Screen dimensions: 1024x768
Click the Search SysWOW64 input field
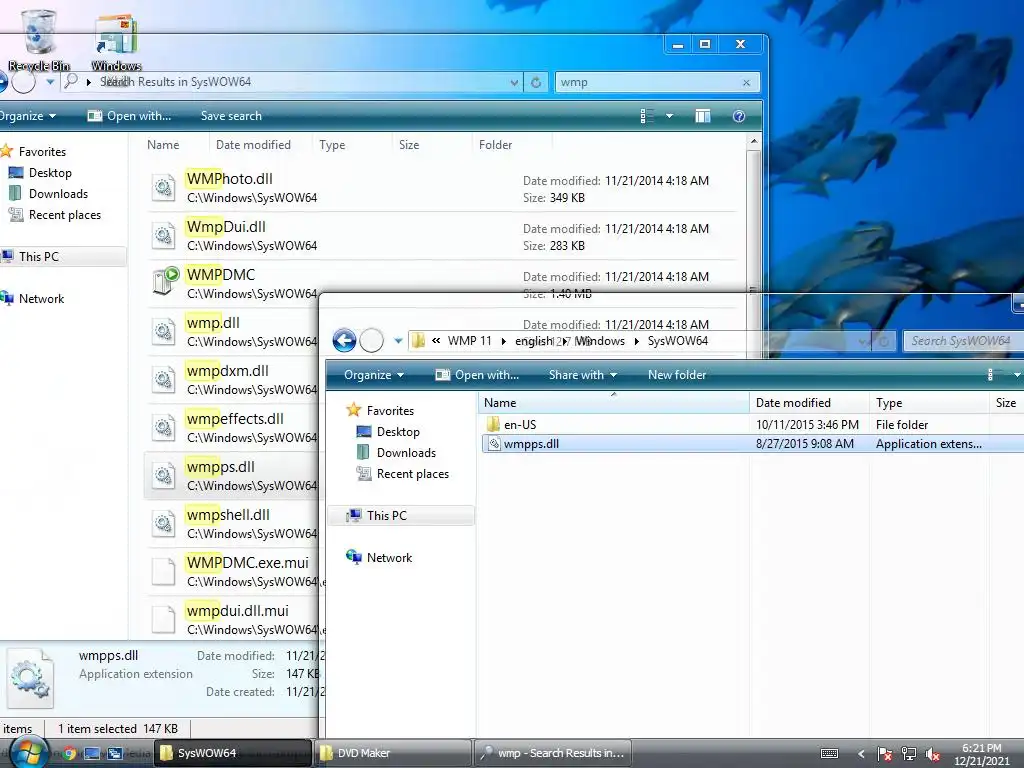click(x=962, y=341)
